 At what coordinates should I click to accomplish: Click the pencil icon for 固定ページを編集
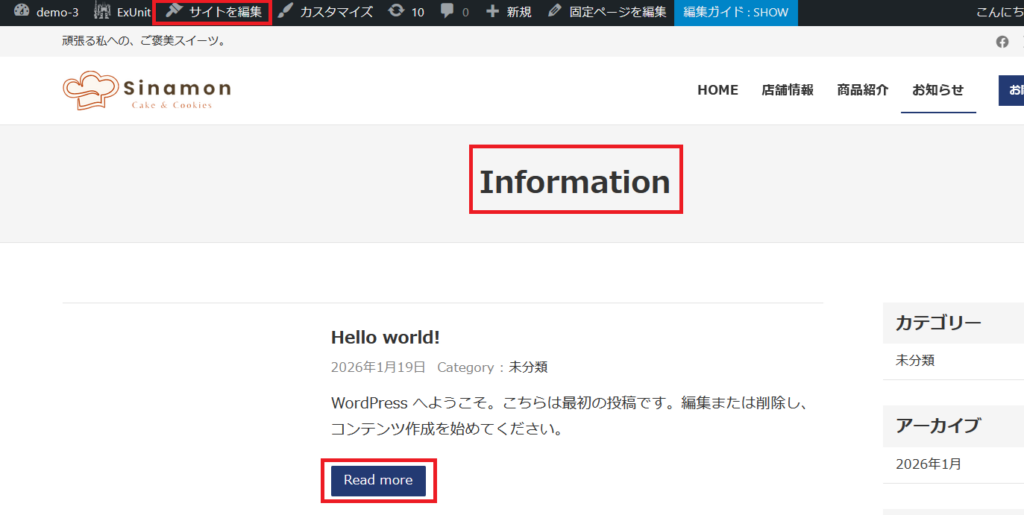tap(555, 12)
